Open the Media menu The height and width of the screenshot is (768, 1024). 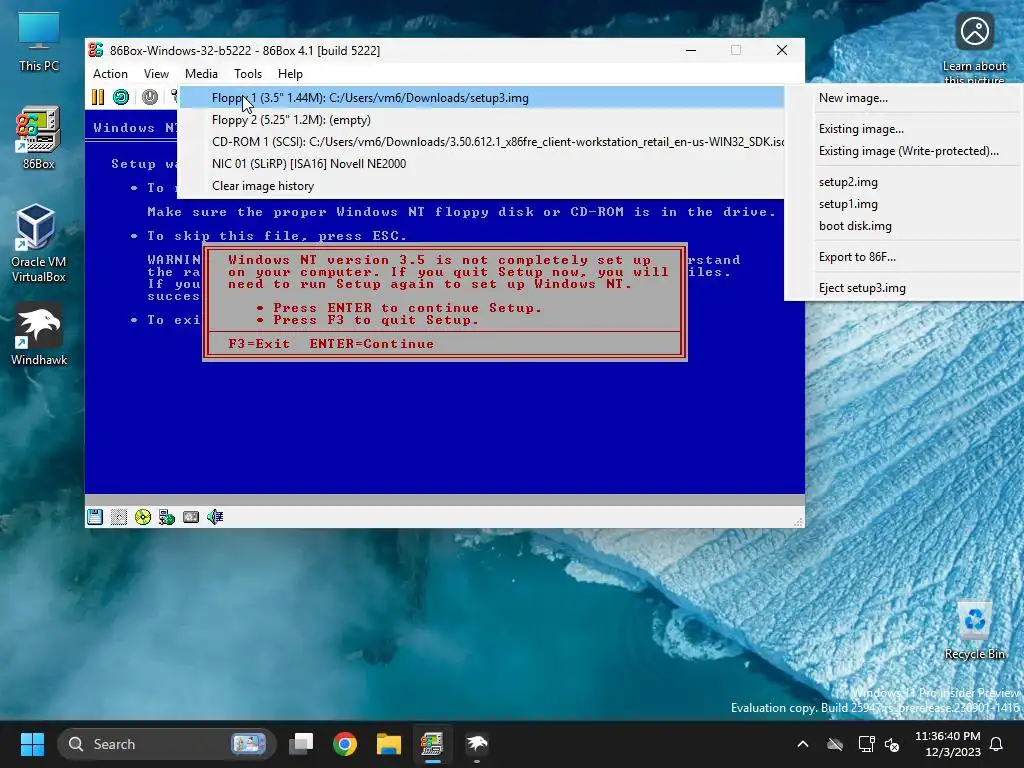pyautogui.click(x=201, y=74)
